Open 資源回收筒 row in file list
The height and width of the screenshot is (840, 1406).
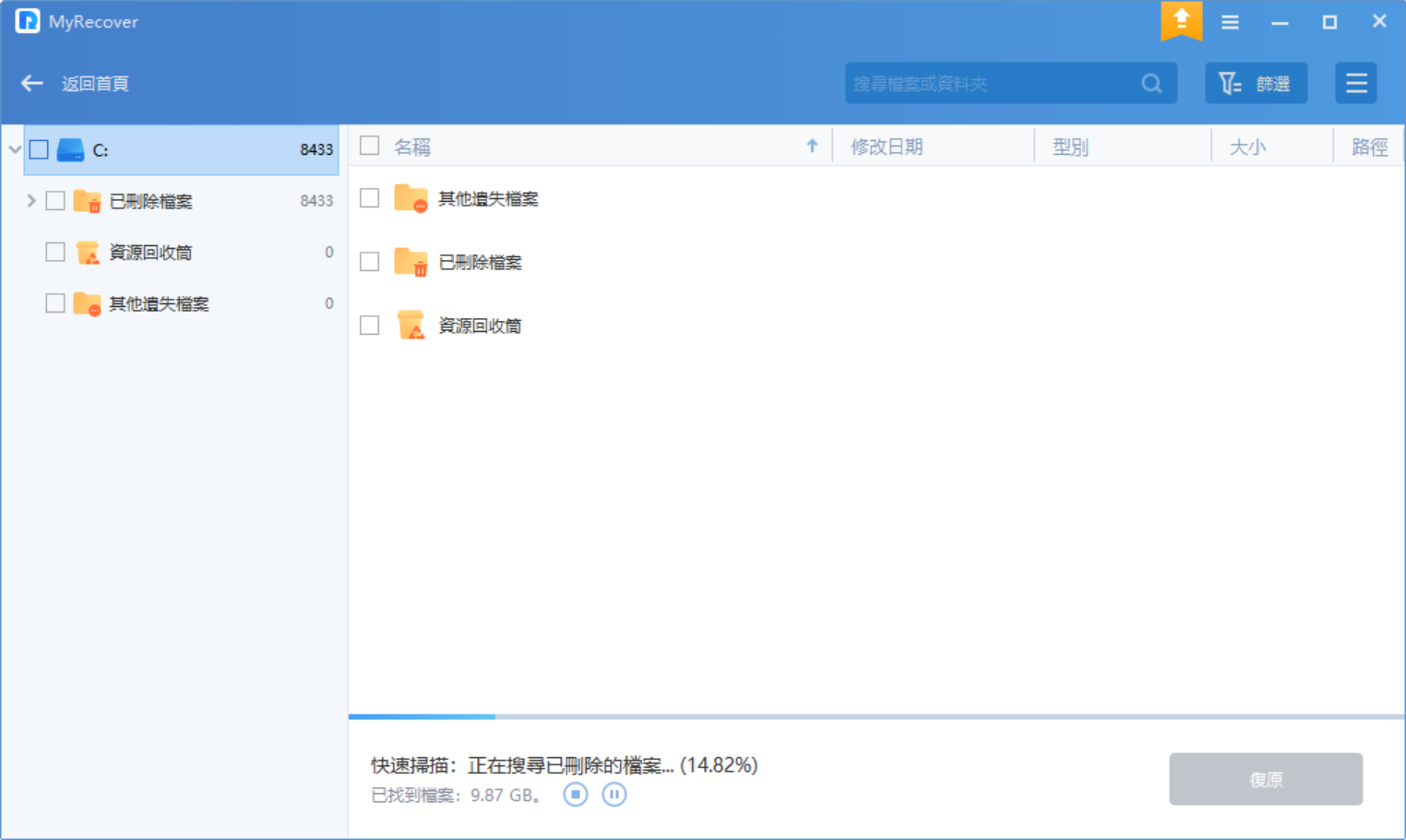(x=480, y=326)
